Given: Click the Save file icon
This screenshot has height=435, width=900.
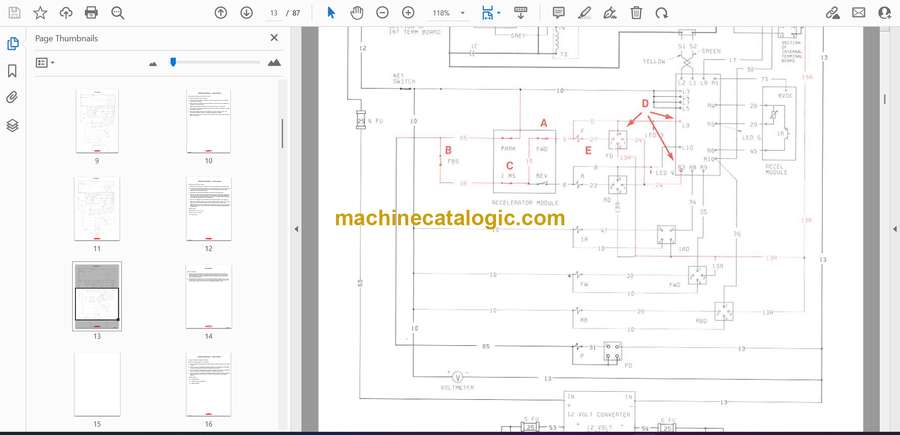Looking at the screenshot, I should (14, 13).
